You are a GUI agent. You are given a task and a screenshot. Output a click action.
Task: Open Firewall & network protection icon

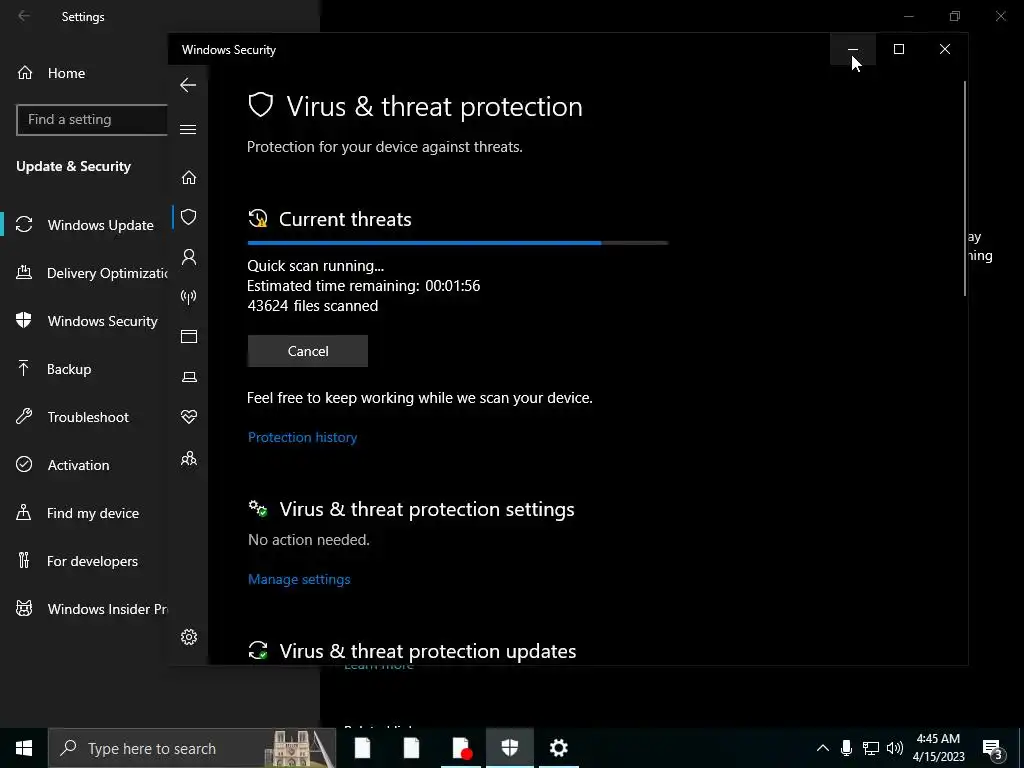[189, 297]
